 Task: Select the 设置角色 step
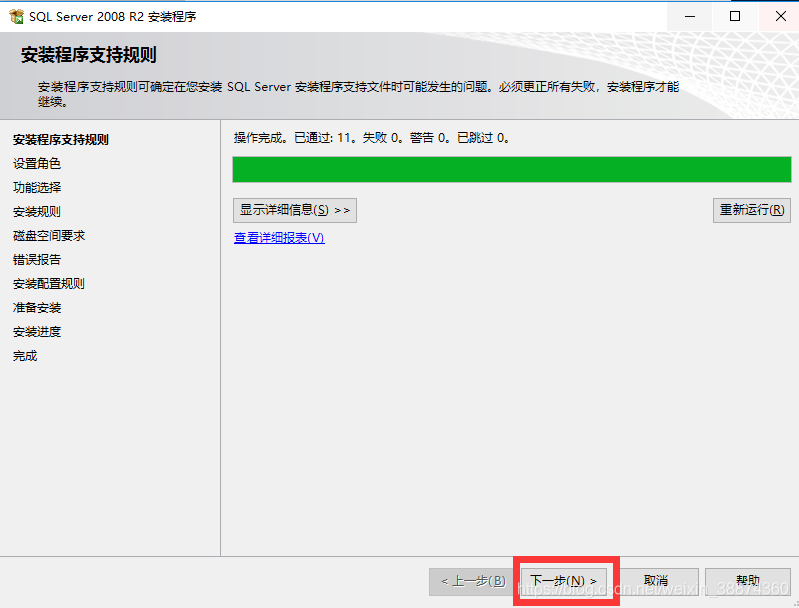tap(37, 164)
